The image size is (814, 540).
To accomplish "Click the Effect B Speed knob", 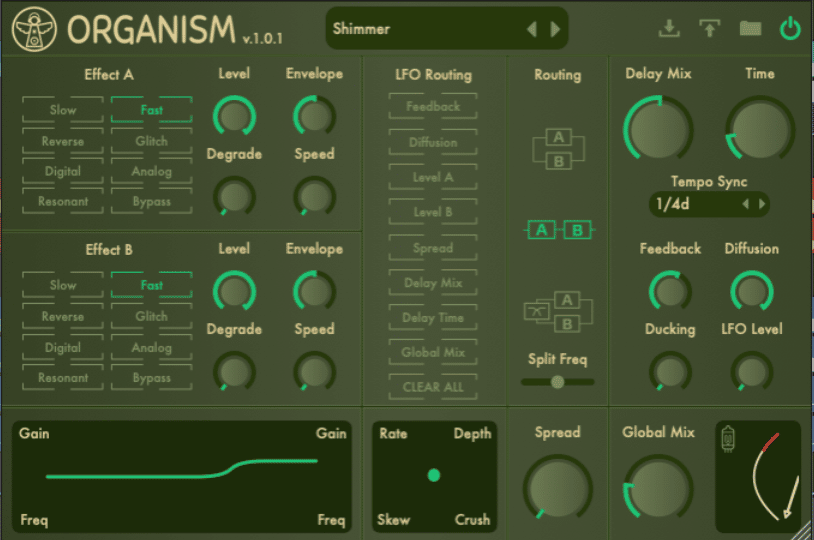I will point(314,371).
